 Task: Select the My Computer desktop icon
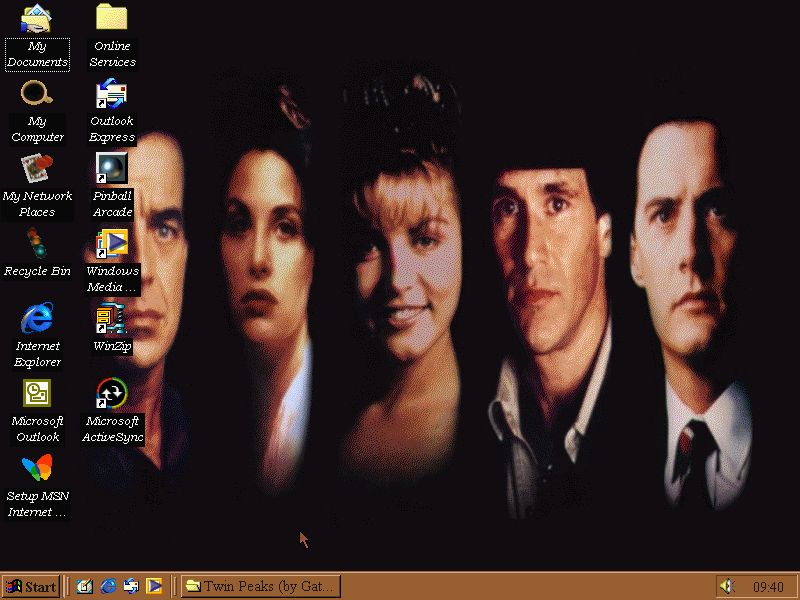point(37,94)
